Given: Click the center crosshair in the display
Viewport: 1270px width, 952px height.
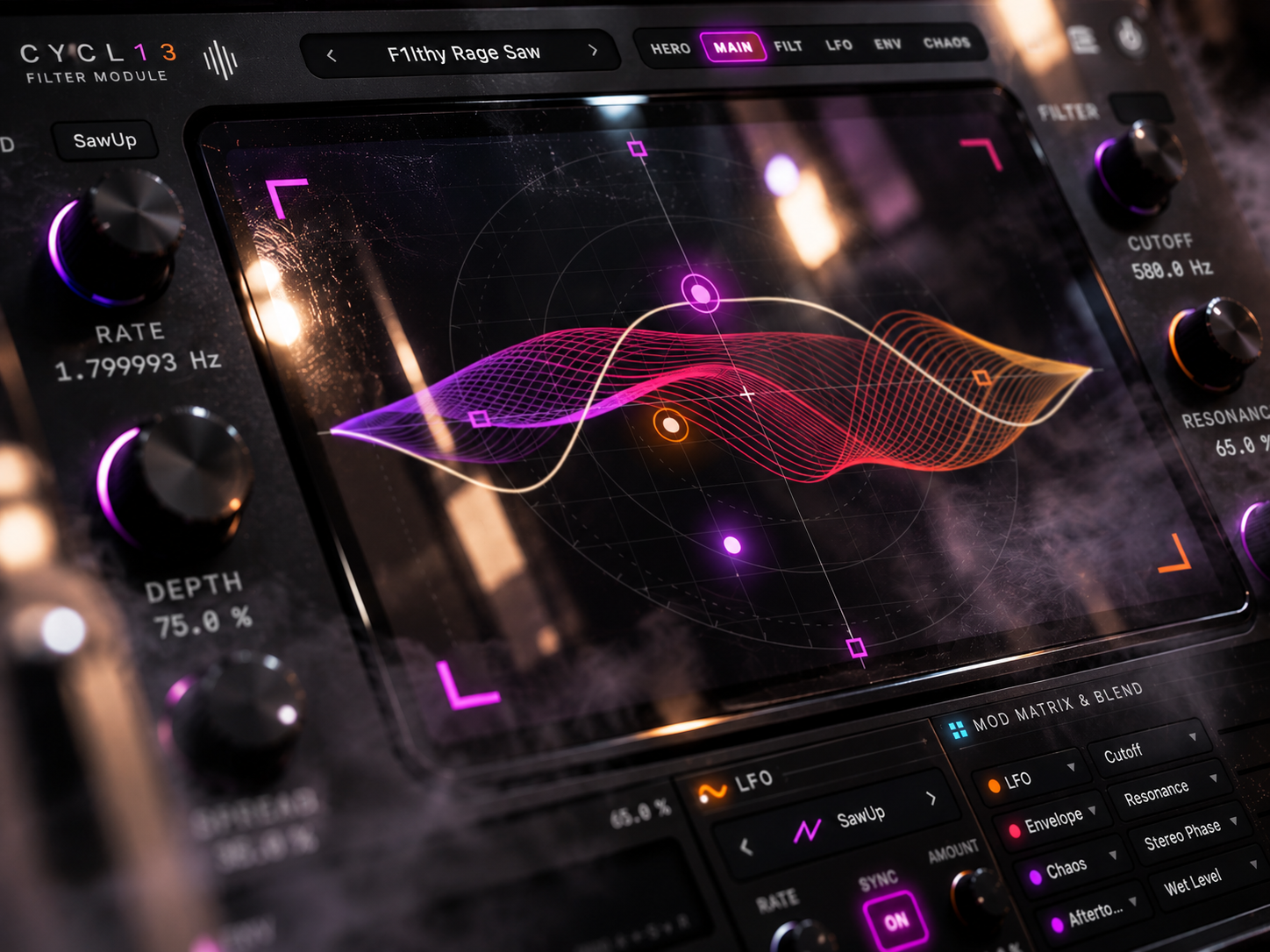Looking at the screenshot, I should pyautogui.click(x=747, y=394).
